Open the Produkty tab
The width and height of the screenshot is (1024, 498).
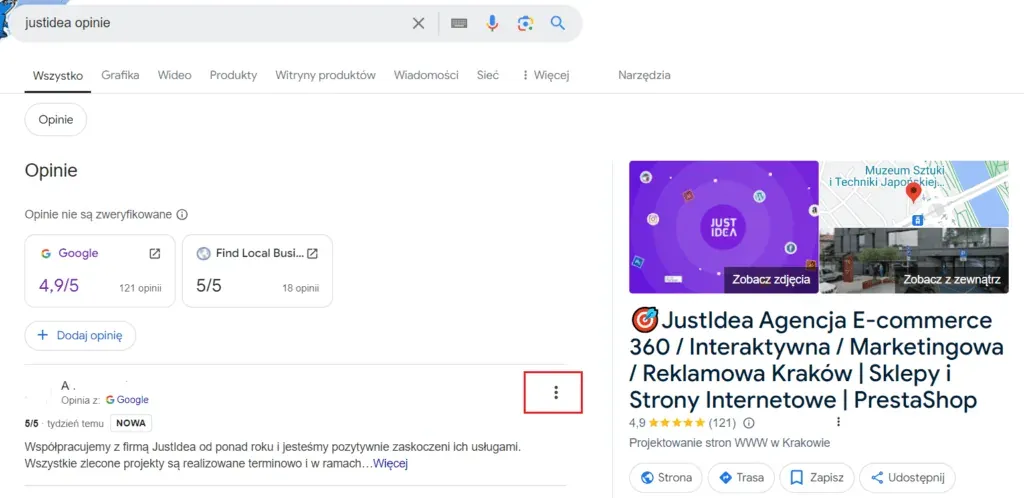pyautogui.click(x=233, y=75)
